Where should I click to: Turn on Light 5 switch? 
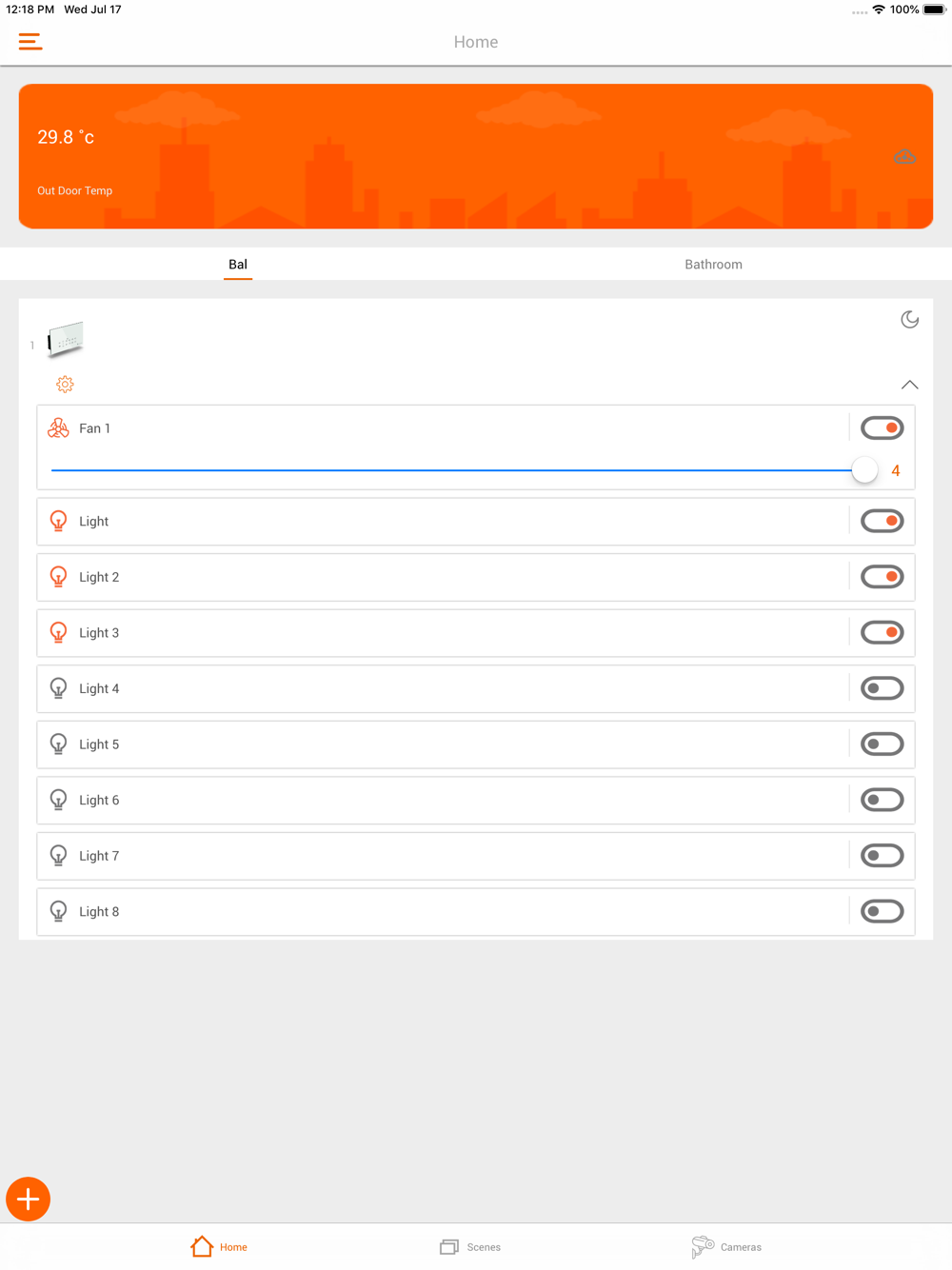(882, 744)
